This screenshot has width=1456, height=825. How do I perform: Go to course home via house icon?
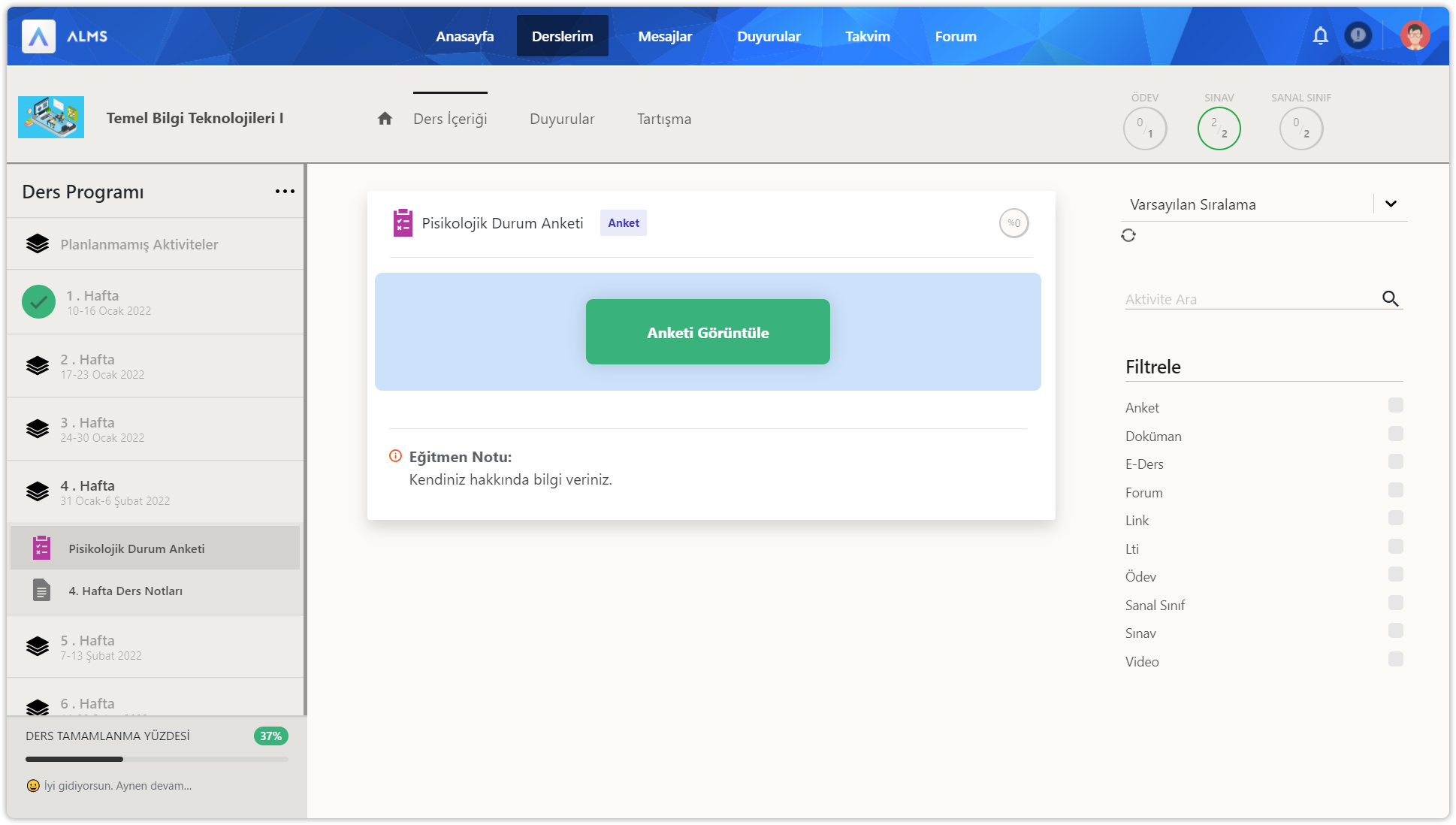click(x=385, y=119)
